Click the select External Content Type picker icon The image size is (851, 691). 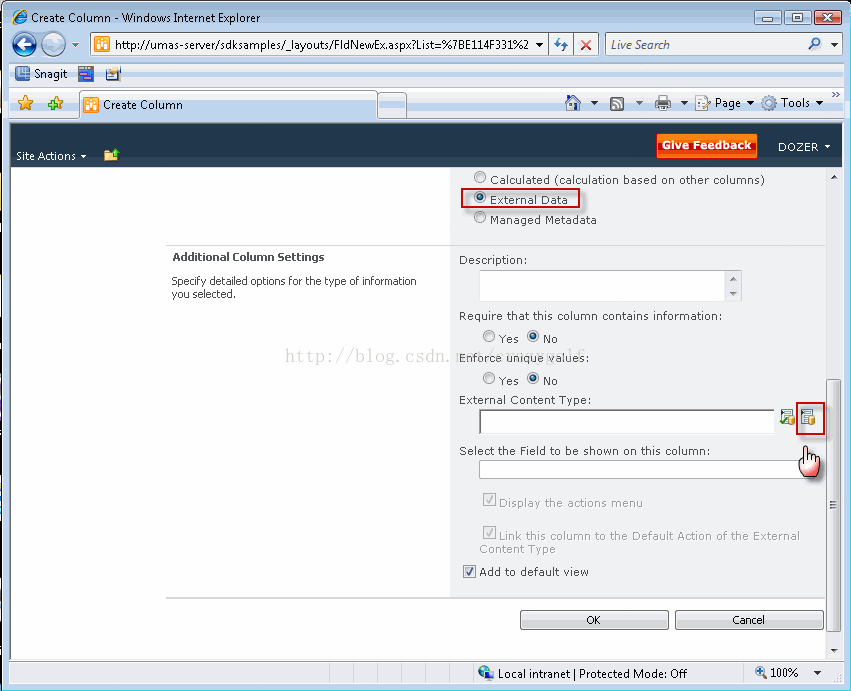[x=808, y=417]
